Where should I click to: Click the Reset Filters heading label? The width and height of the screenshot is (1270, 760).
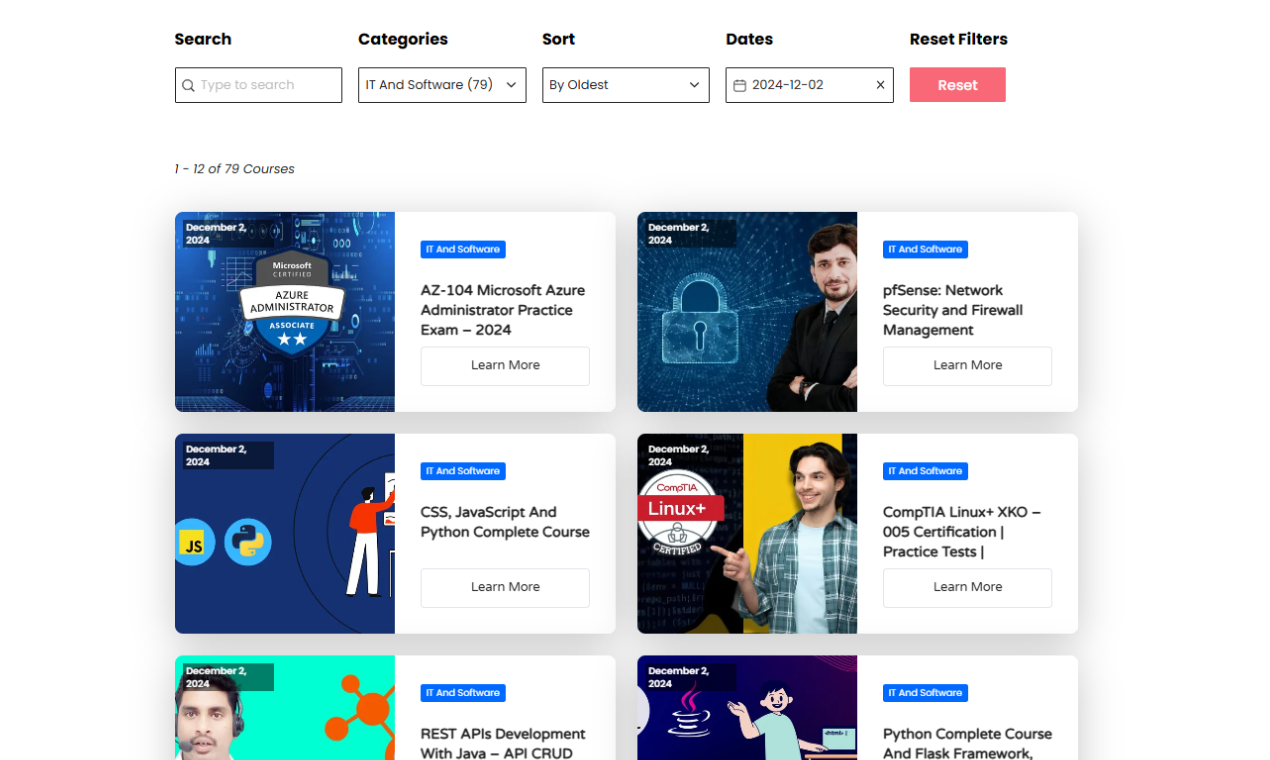[958, 39]
